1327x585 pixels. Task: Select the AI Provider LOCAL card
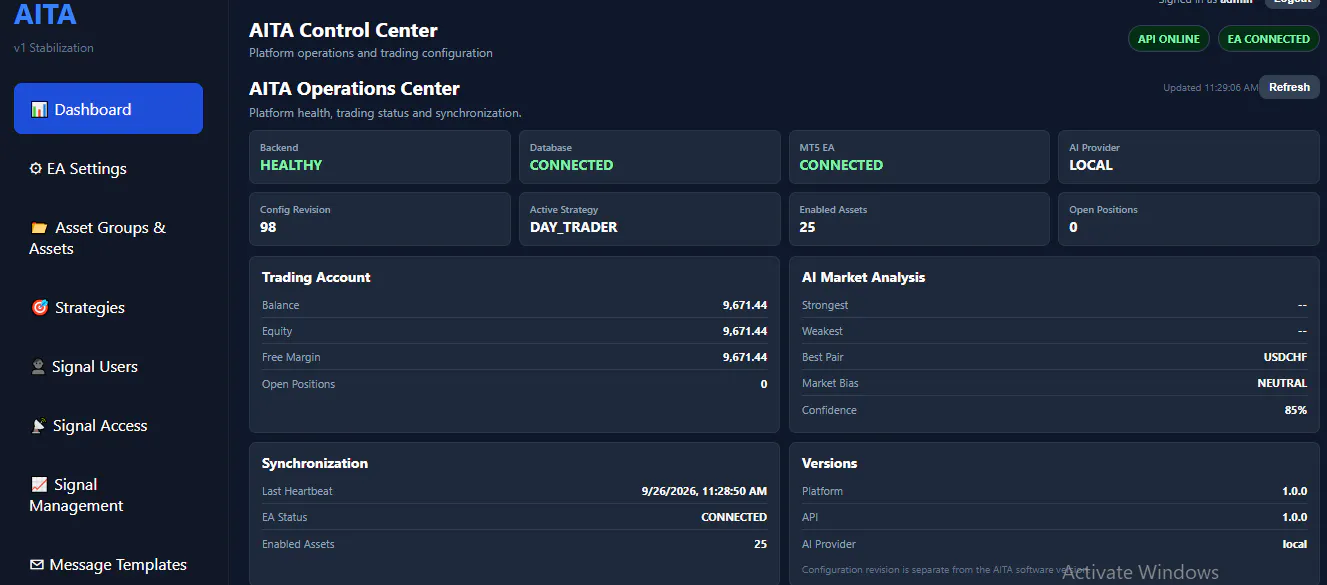pos(1189,157)
